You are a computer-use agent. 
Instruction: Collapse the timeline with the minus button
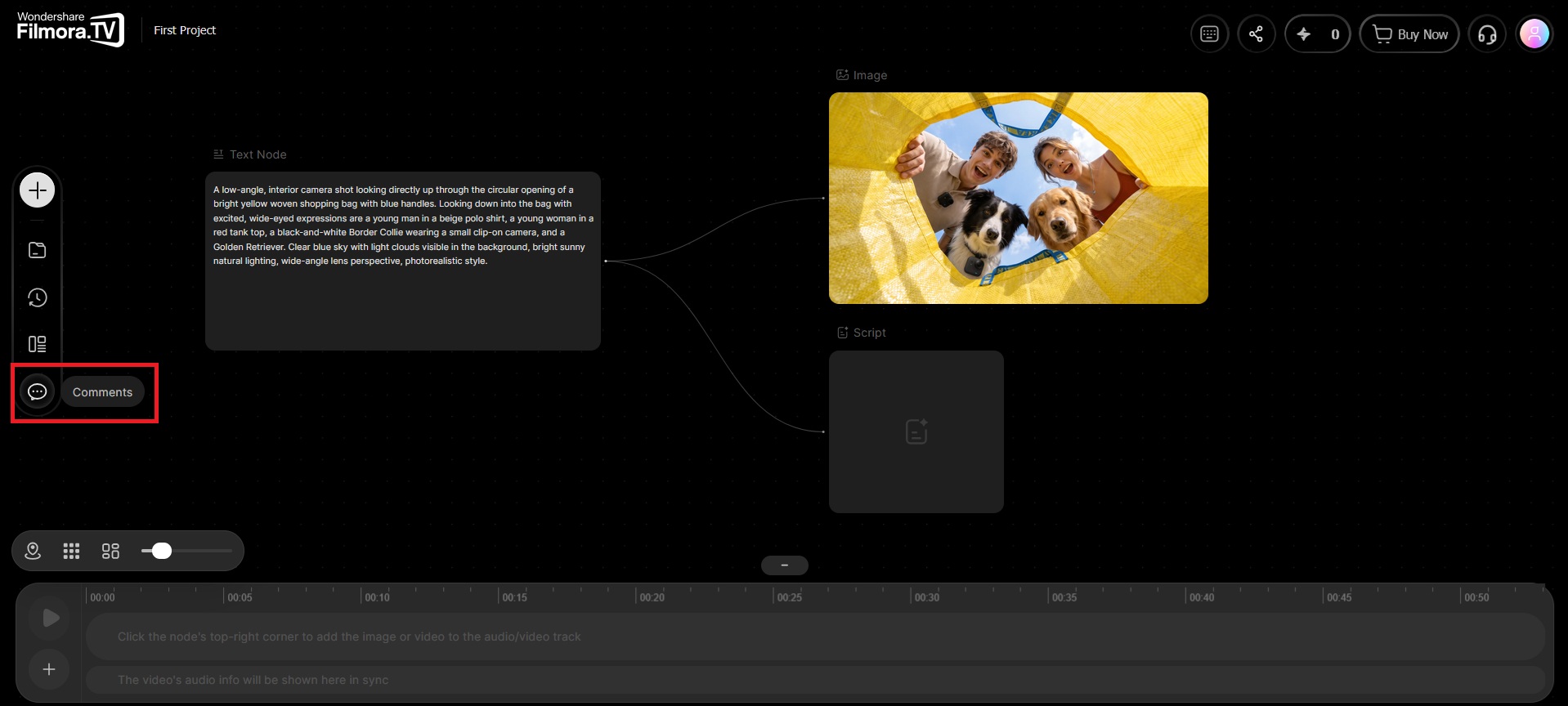tap(784, 565)
